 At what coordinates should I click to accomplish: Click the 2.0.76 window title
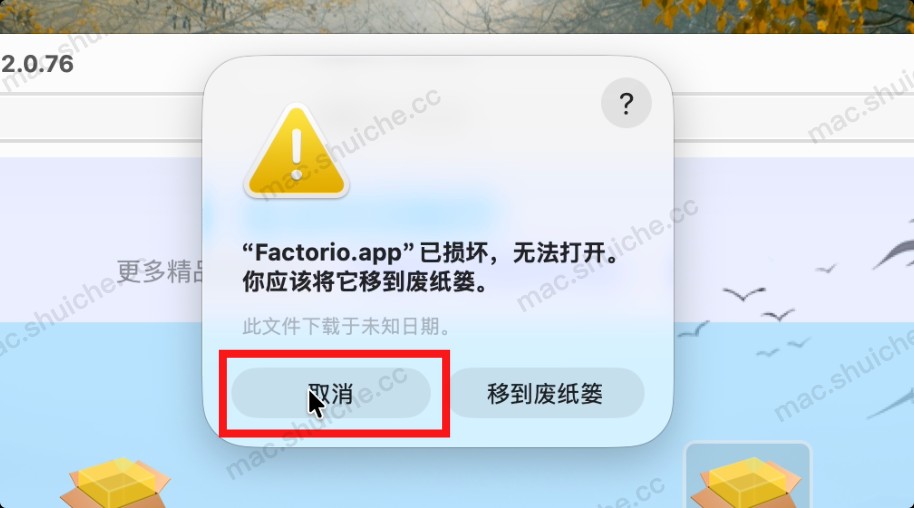37,64
